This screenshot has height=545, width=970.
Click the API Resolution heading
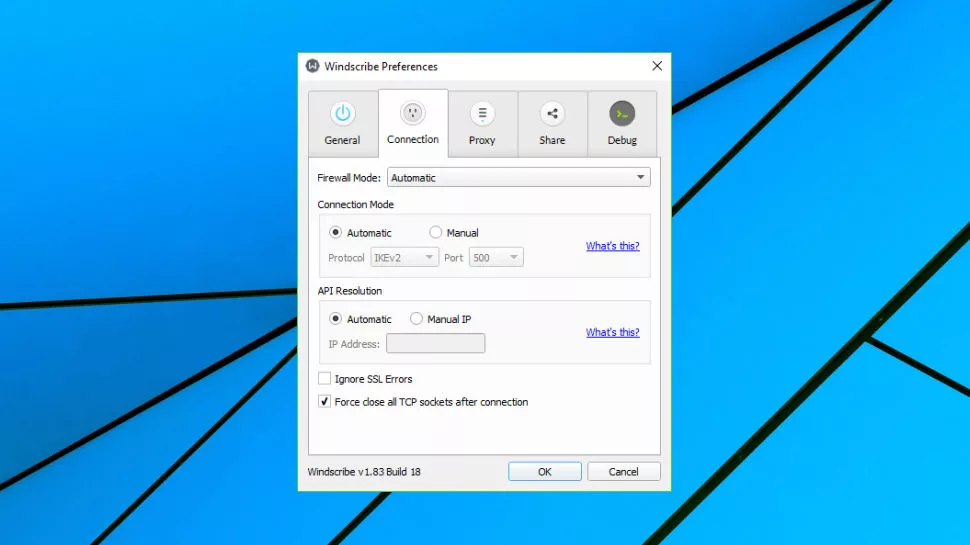350,291
